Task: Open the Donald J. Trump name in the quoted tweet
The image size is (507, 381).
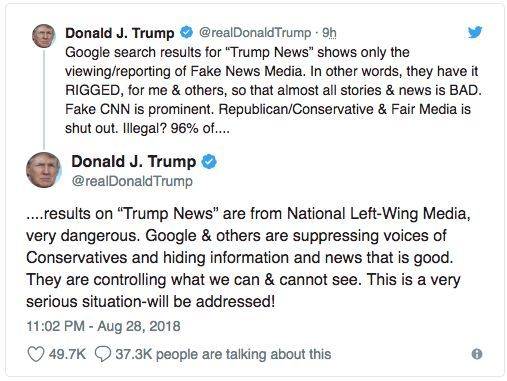Action: 120,33
